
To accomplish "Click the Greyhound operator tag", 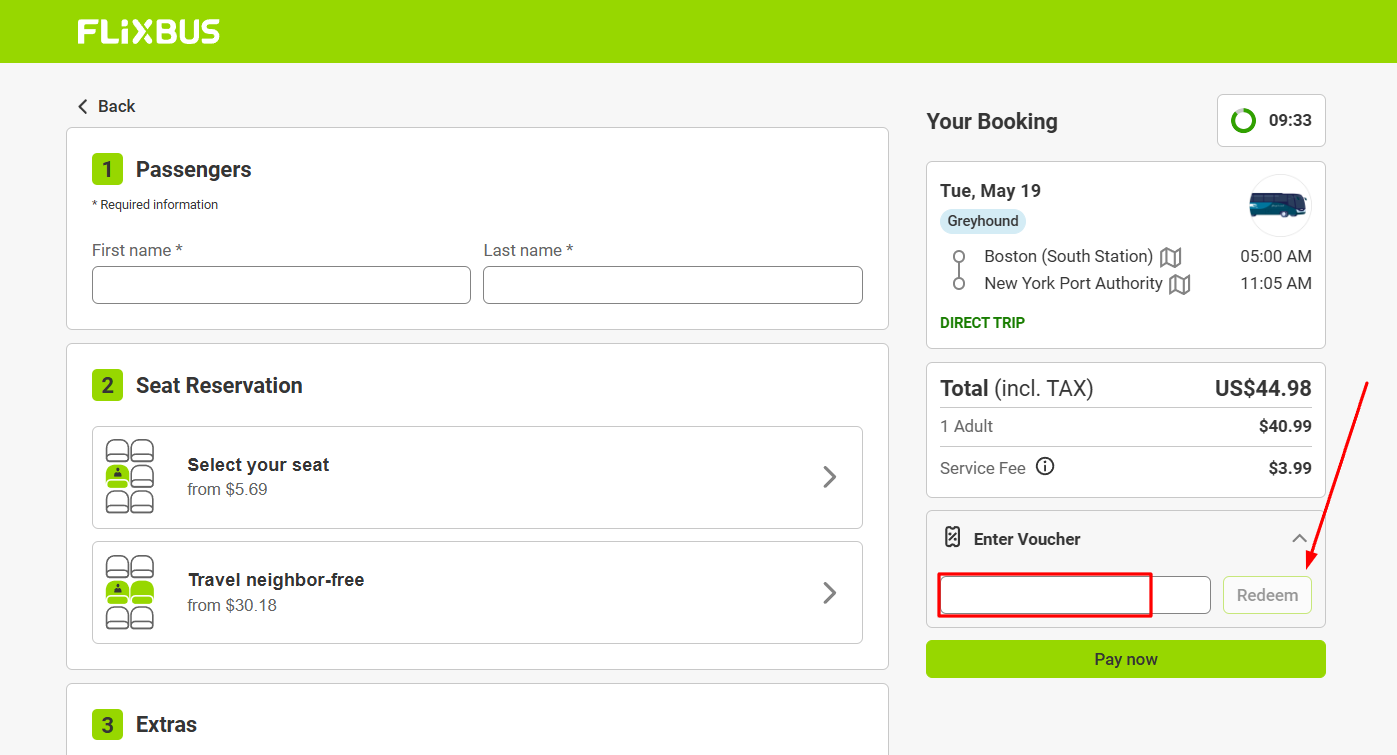I will pyautogui.click(x=983, y=221).
